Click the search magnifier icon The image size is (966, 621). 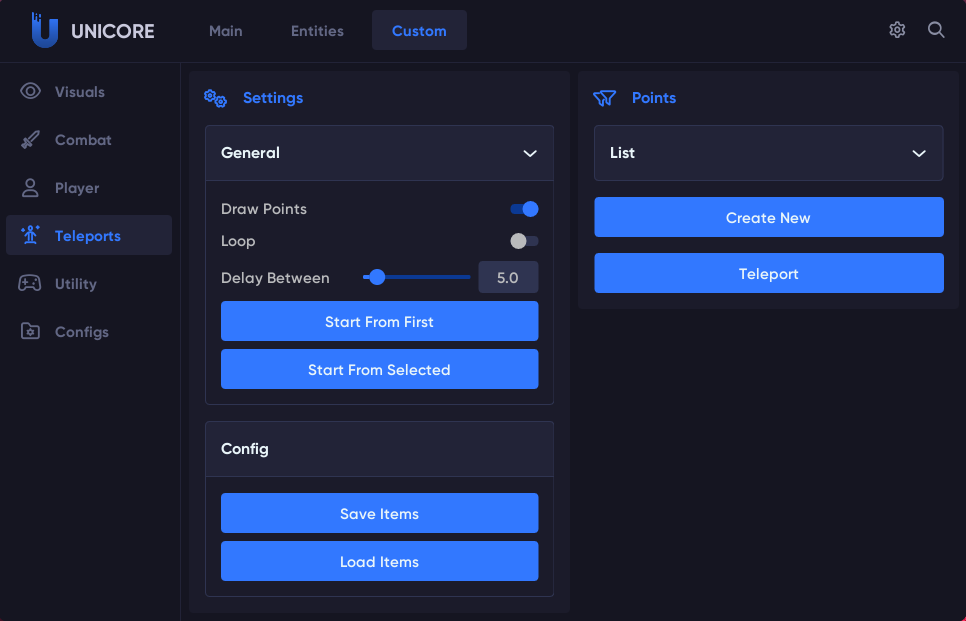pyautogui.click(x=936, y=30)
